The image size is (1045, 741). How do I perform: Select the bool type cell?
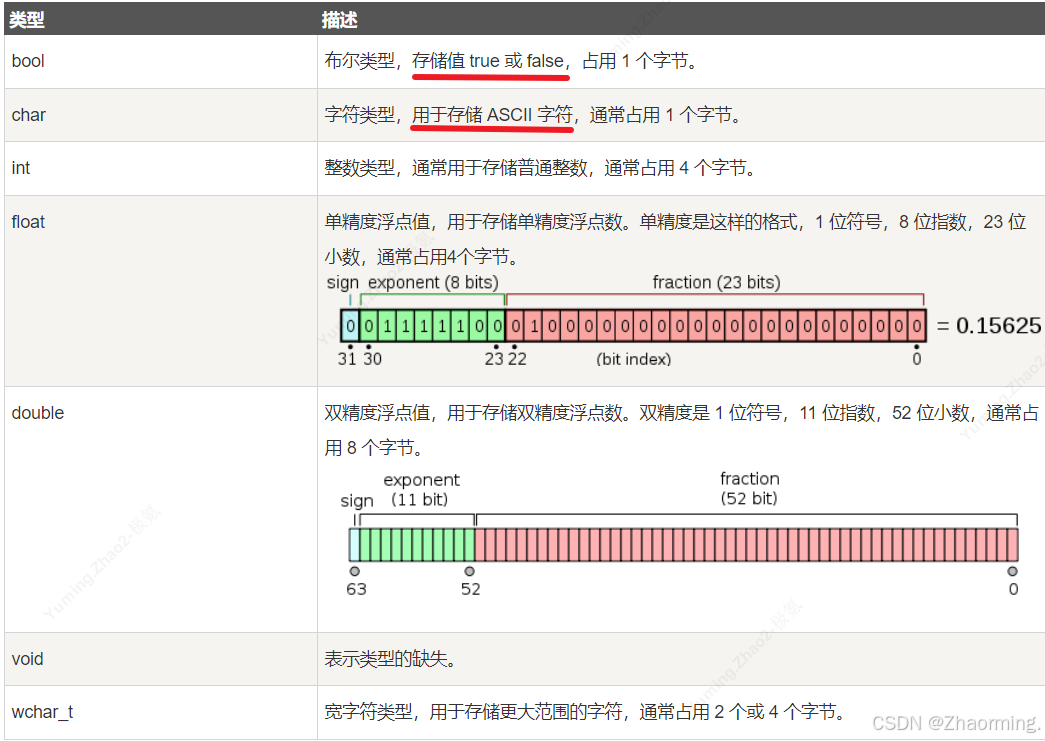[28, 61]
